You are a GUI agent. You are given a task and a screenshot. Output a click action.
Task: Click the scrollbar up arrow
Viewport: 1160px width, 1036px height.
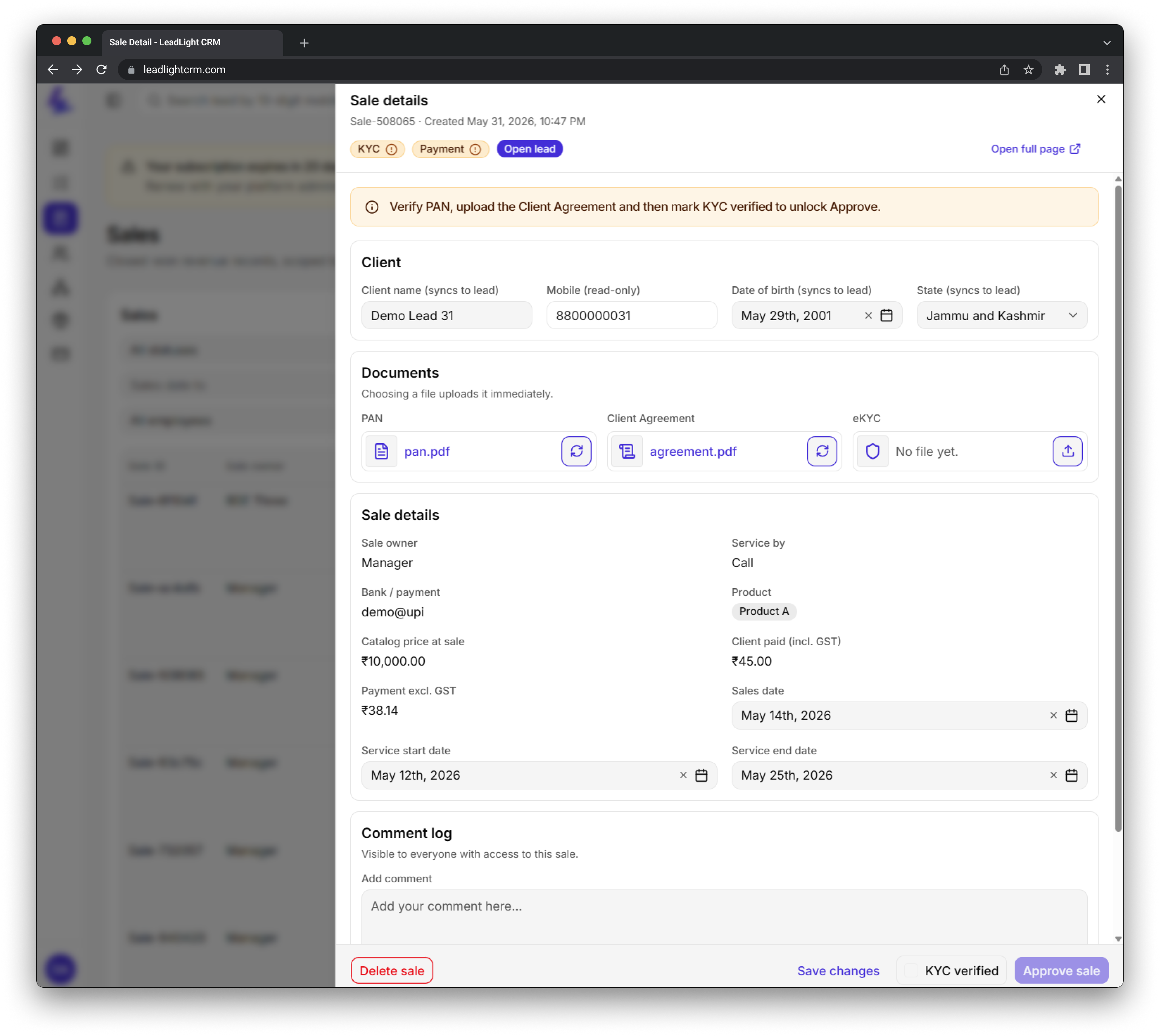1118,179
